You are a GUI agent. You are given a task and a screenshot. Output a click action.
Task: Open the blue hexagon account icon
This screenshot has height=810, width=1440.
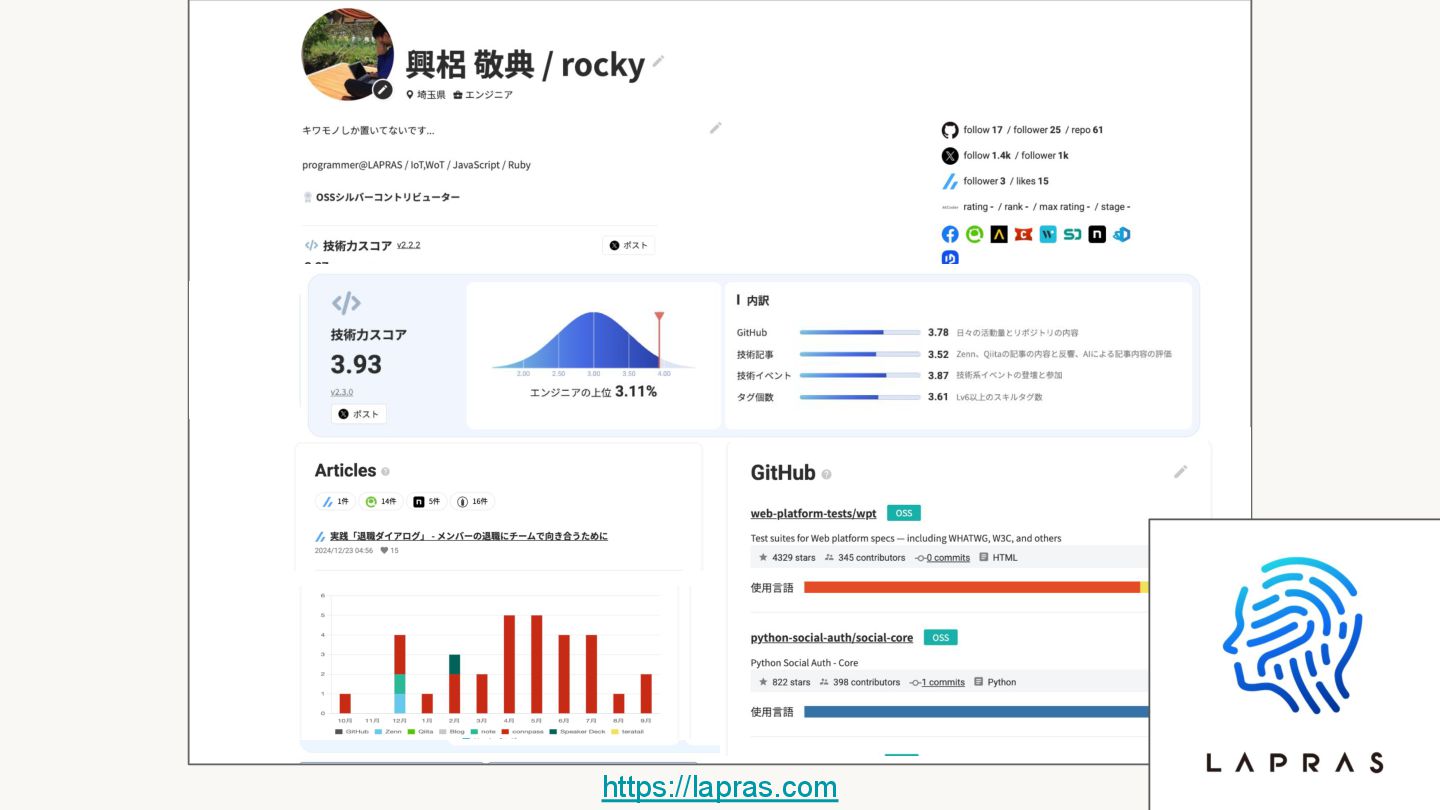coord(1122,234)
